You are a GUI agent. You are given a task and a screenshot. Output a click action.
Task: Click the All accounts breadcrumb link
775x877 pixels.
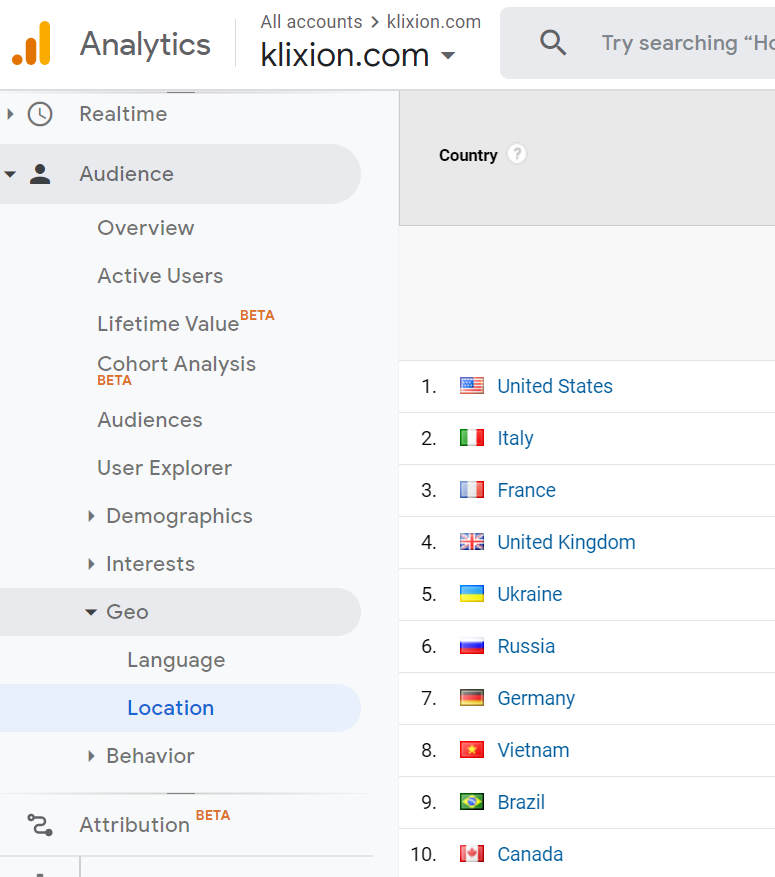coord(311,22)
